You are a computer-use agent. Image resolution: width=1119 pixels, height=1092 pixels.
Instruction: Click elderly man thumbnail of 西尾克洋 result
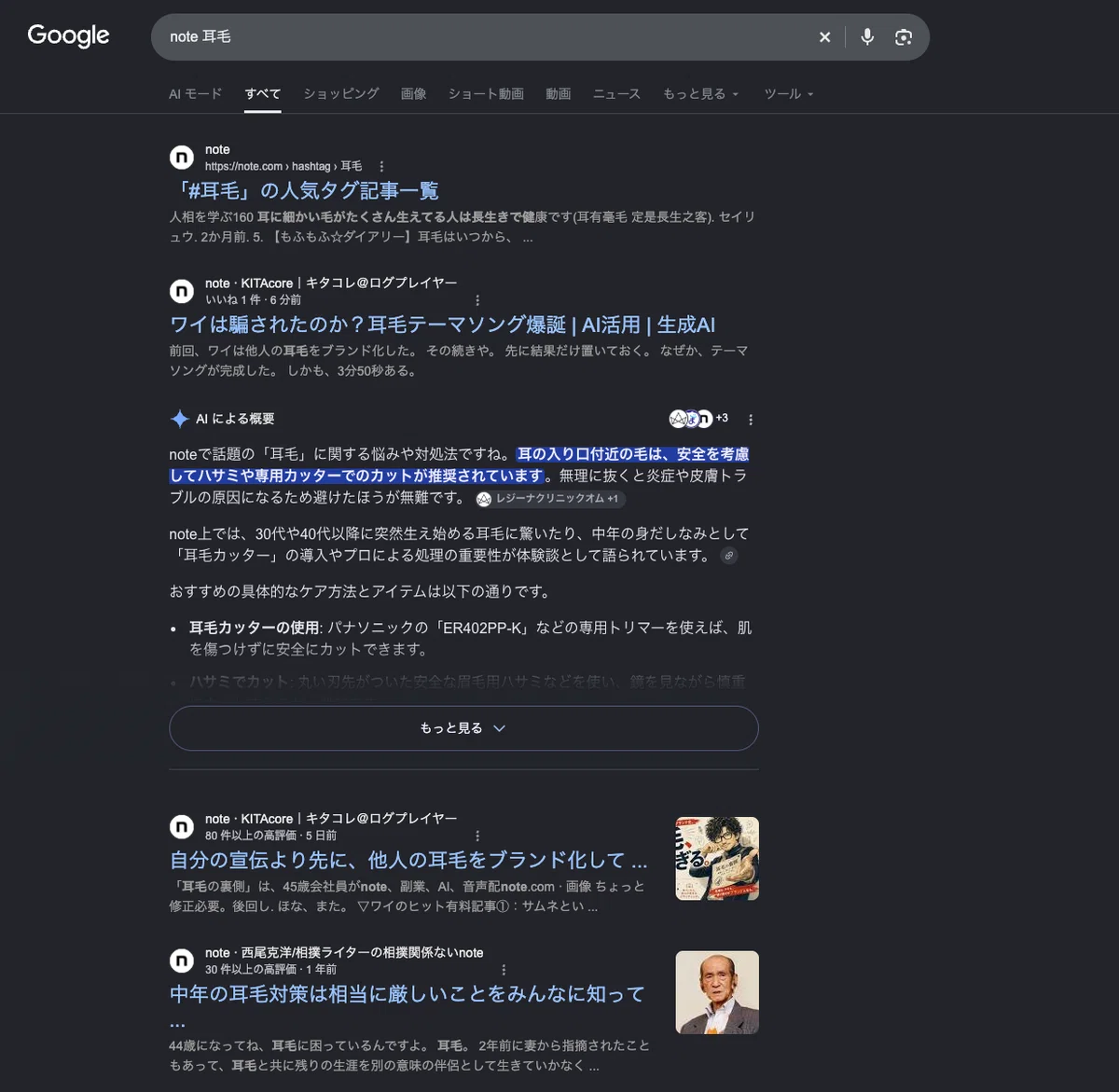717,992
